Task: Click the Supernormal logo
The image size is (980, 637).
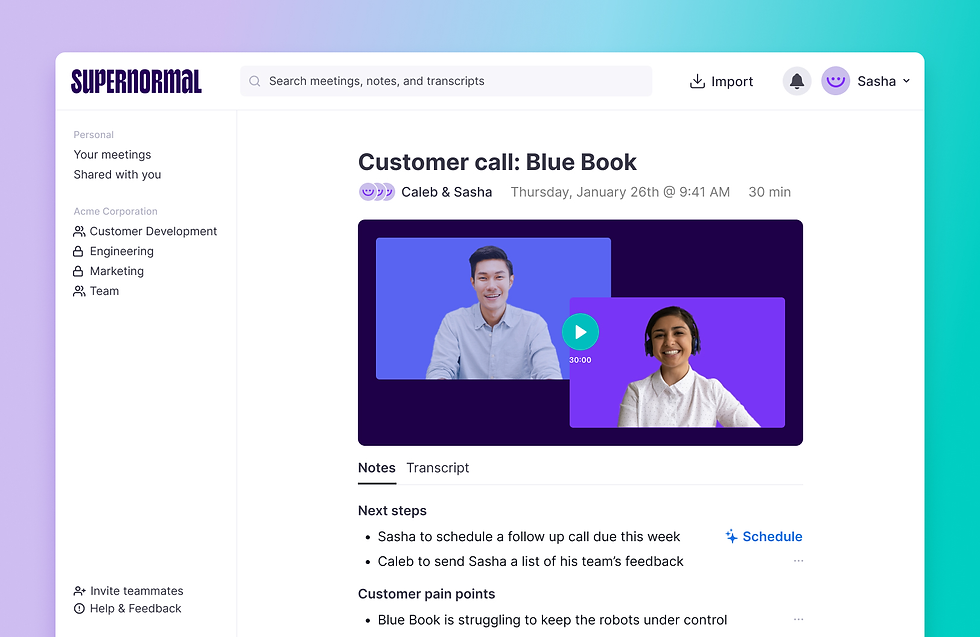Action: [136, 81]
